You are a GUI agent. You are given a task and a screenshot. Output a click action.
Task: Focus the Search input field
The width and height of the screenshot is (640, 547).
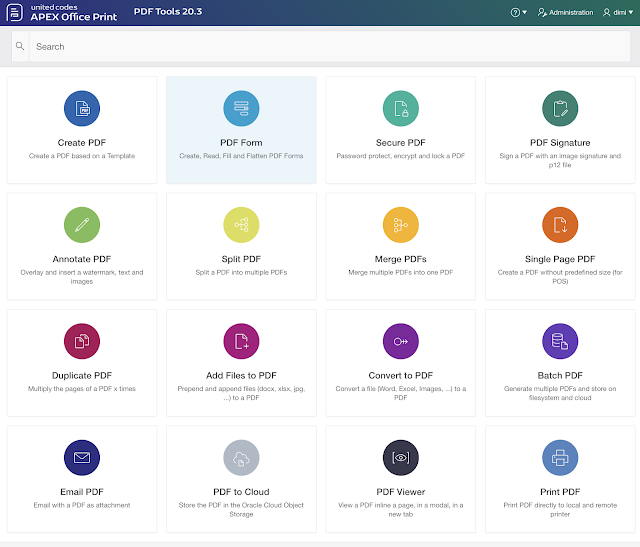coord(330,47)
